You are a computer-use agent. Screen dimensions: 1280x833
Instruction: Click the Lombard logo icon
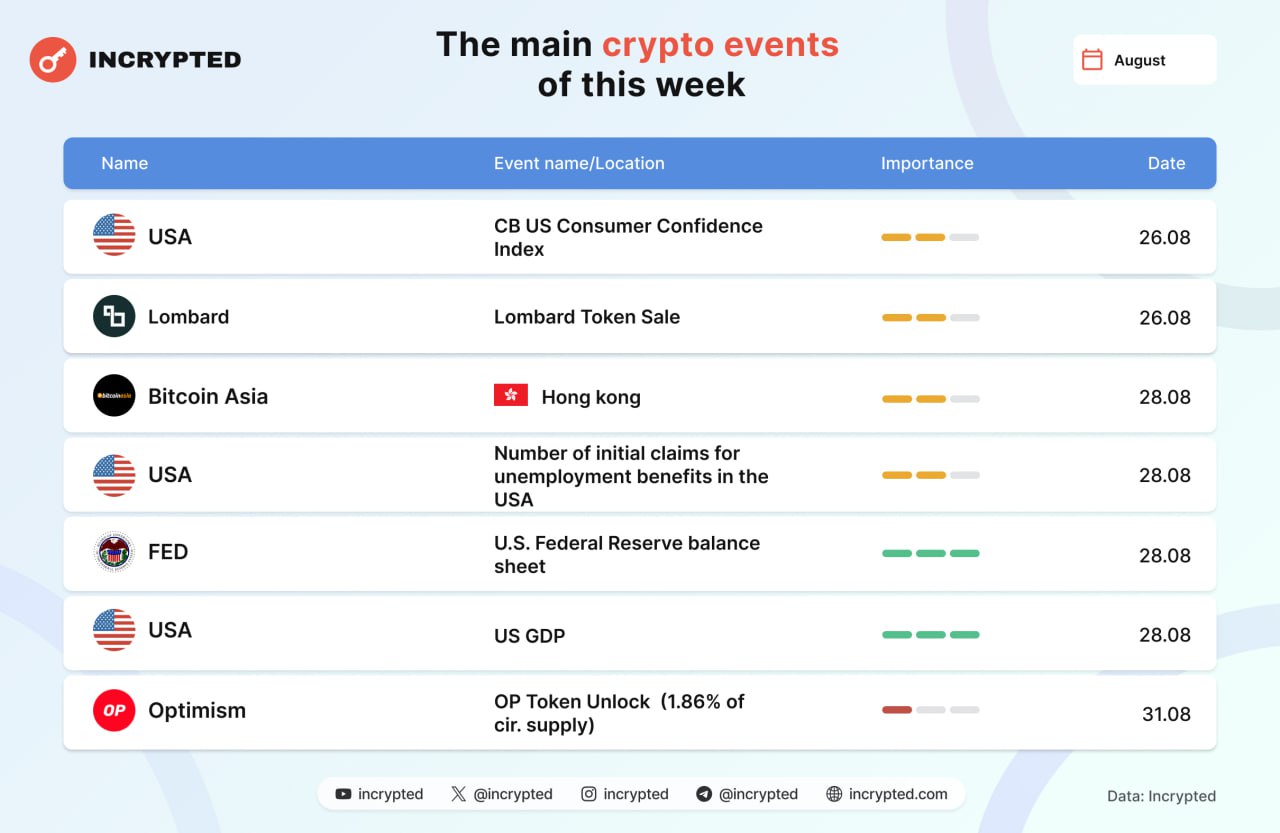114,317
